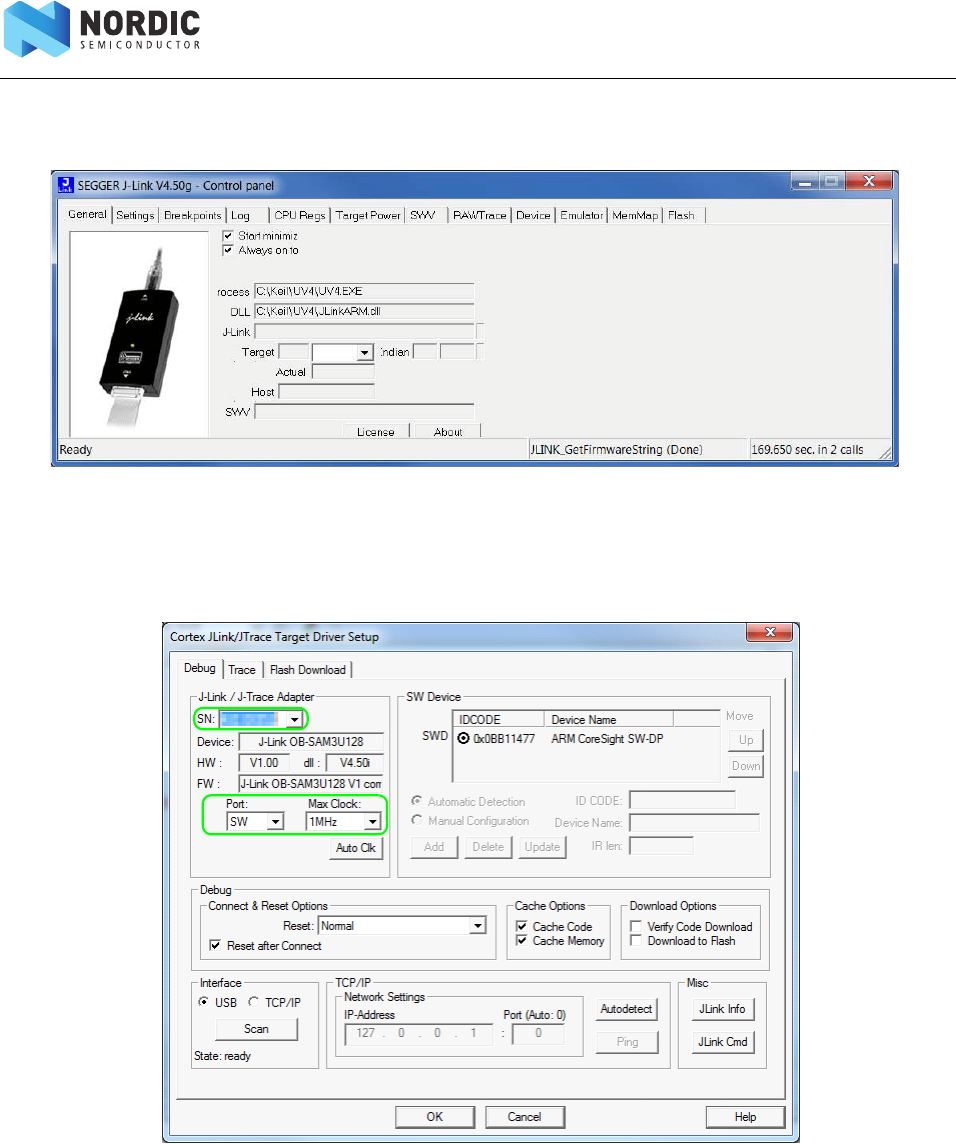The height and width of the screenshot is (1144, 956).
Task: Toggle the Cache Memory checkbox
Action: 522,941
